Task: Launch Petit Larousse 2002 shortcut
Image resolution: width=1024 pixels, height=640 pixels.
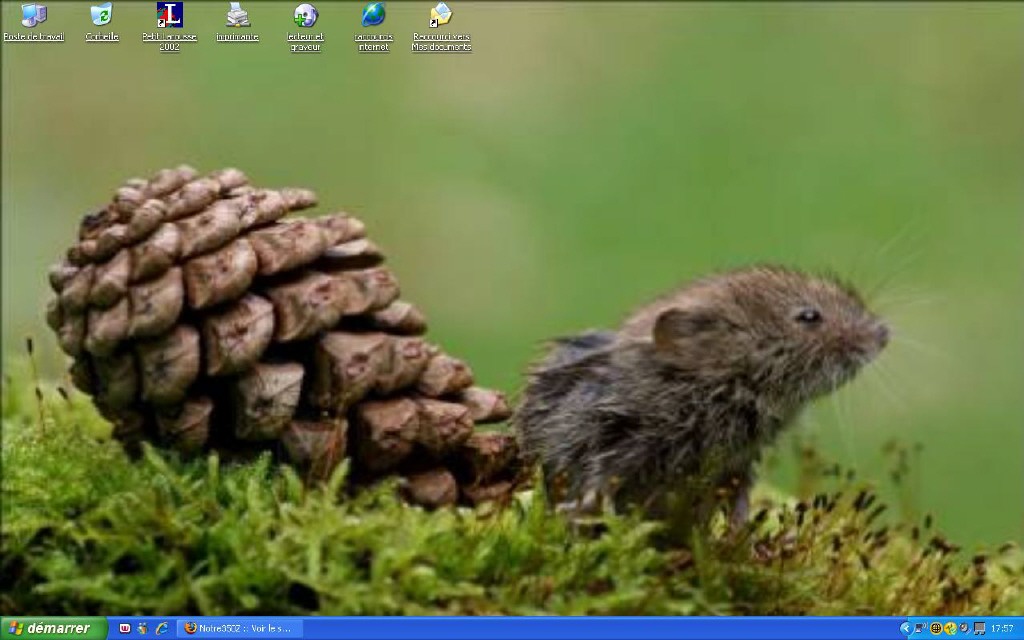Action: [169, 16]
